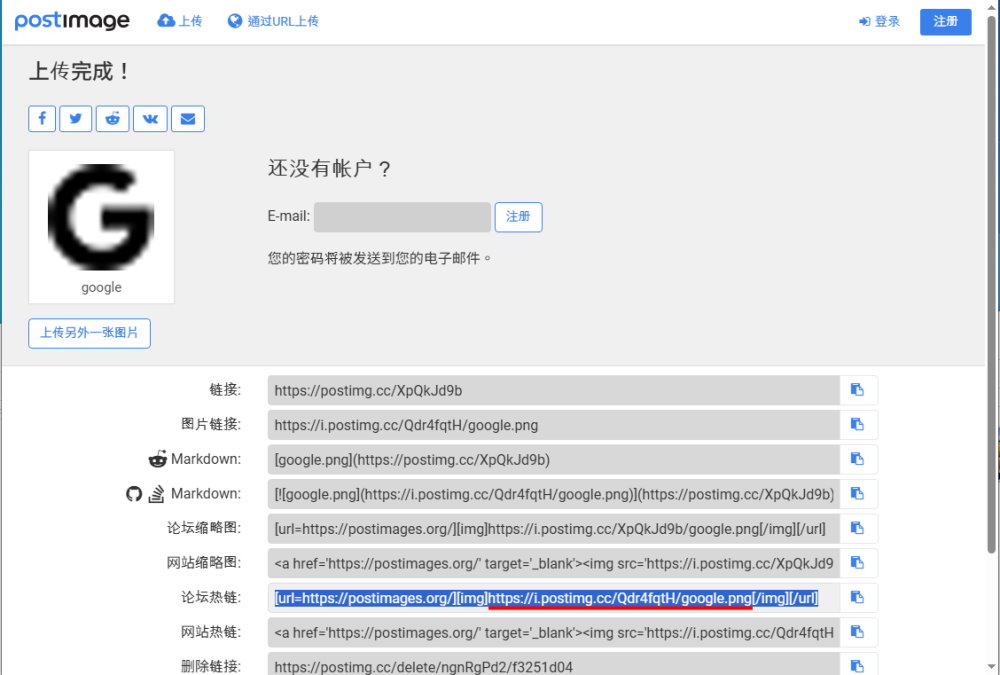
Task: Click the blue 注册 button in the header
Action: tap(945, 22)
